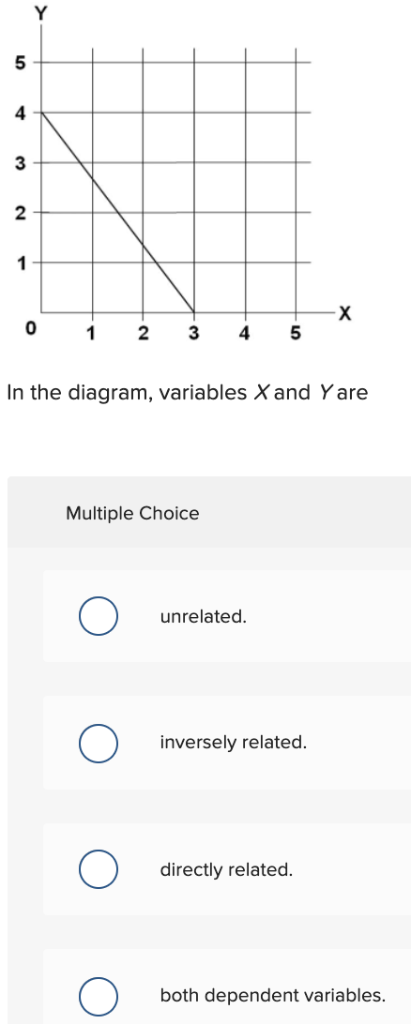This screenshot has height=1024, width=411.
Task: Click the line's endpoint at X equals 3
Action: pyautogui.click(x=194, y=312)
